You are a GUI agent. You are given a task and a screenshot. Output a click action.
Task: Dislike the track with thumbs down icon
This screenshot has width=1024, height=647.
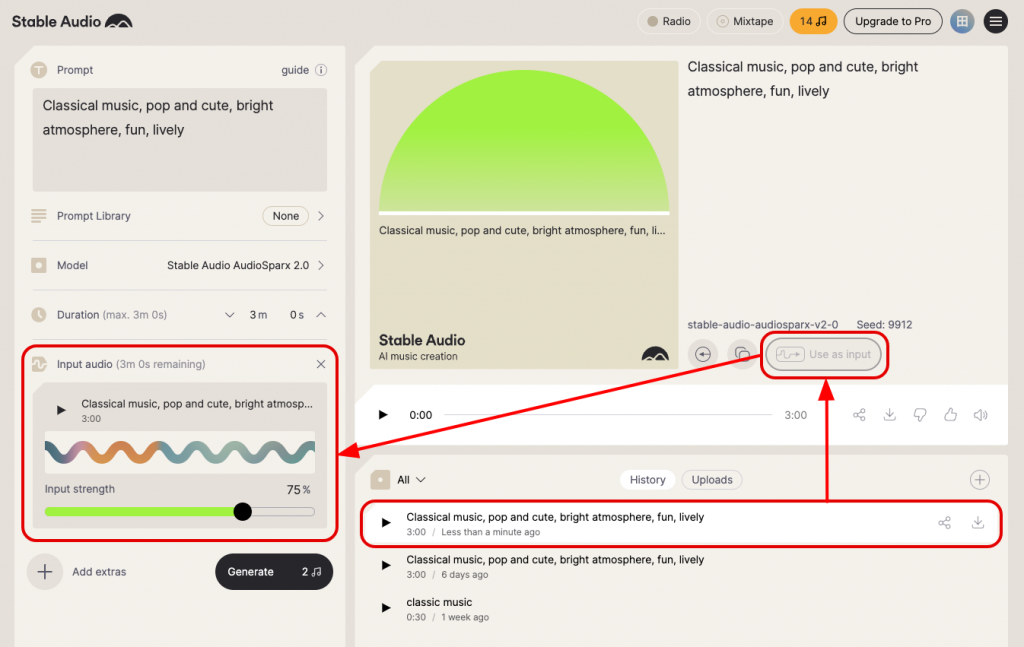[x=920, y=414]
